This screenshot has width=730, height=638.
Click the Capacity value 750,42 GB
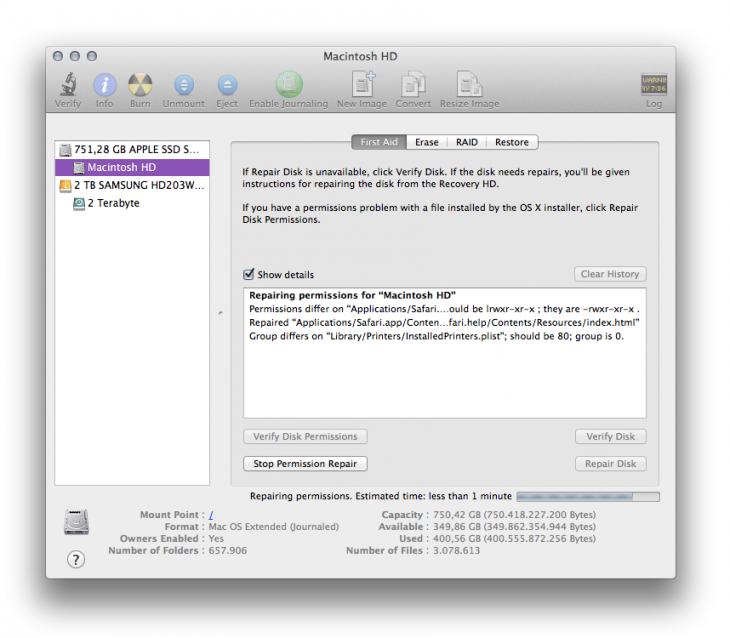tap(514, 515)
